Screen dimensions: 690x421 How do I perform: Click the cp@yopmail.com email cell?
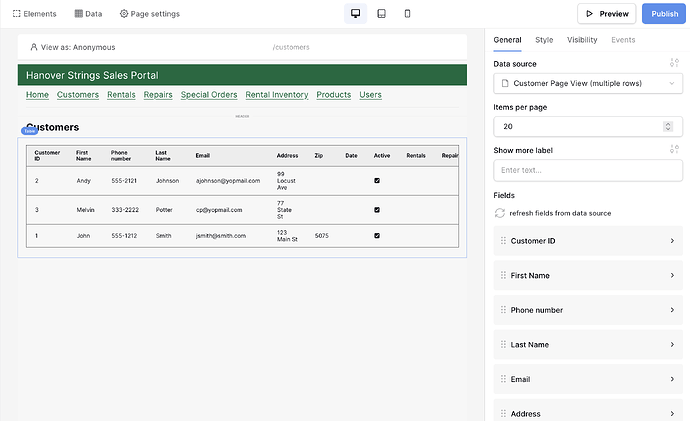pyautogui.click(x=219, y=210)
